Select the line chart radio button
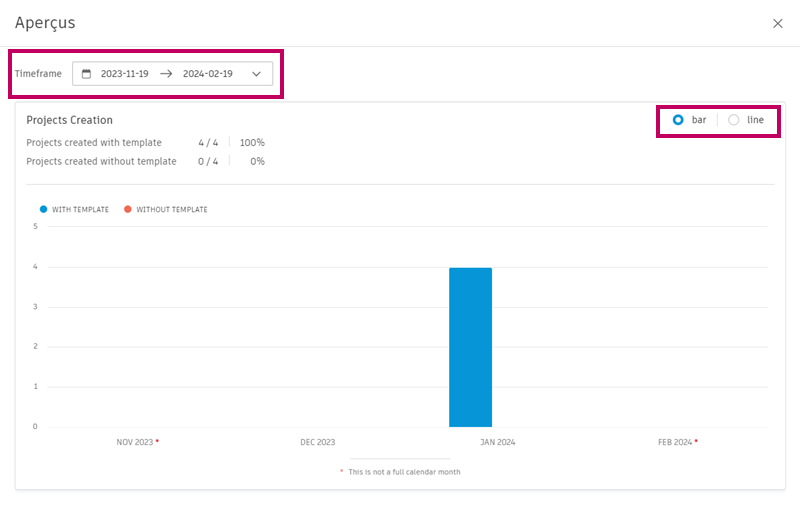Viewport: 800px width, 516px height. [734, 120]
